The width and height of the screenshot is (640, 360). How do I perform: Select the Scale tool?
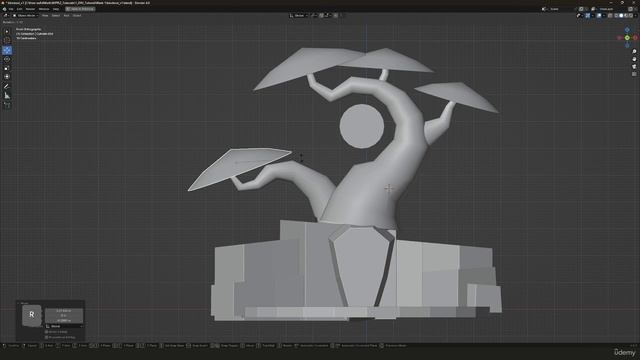pyautogui.click(x=7, y=68)
